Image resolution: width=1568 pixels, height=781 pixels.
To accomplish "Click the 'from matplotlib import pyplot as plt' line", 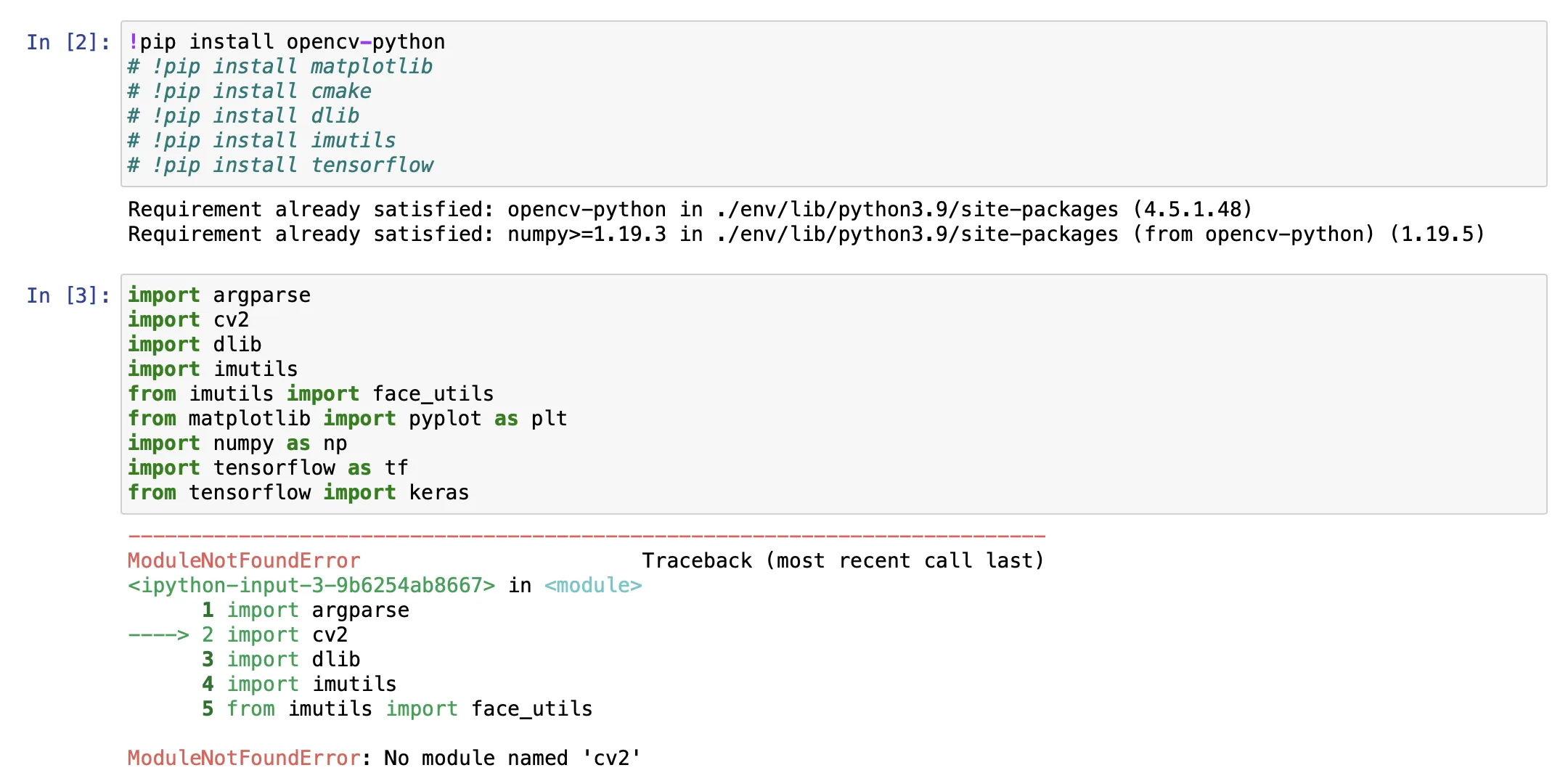I will 347,419.
